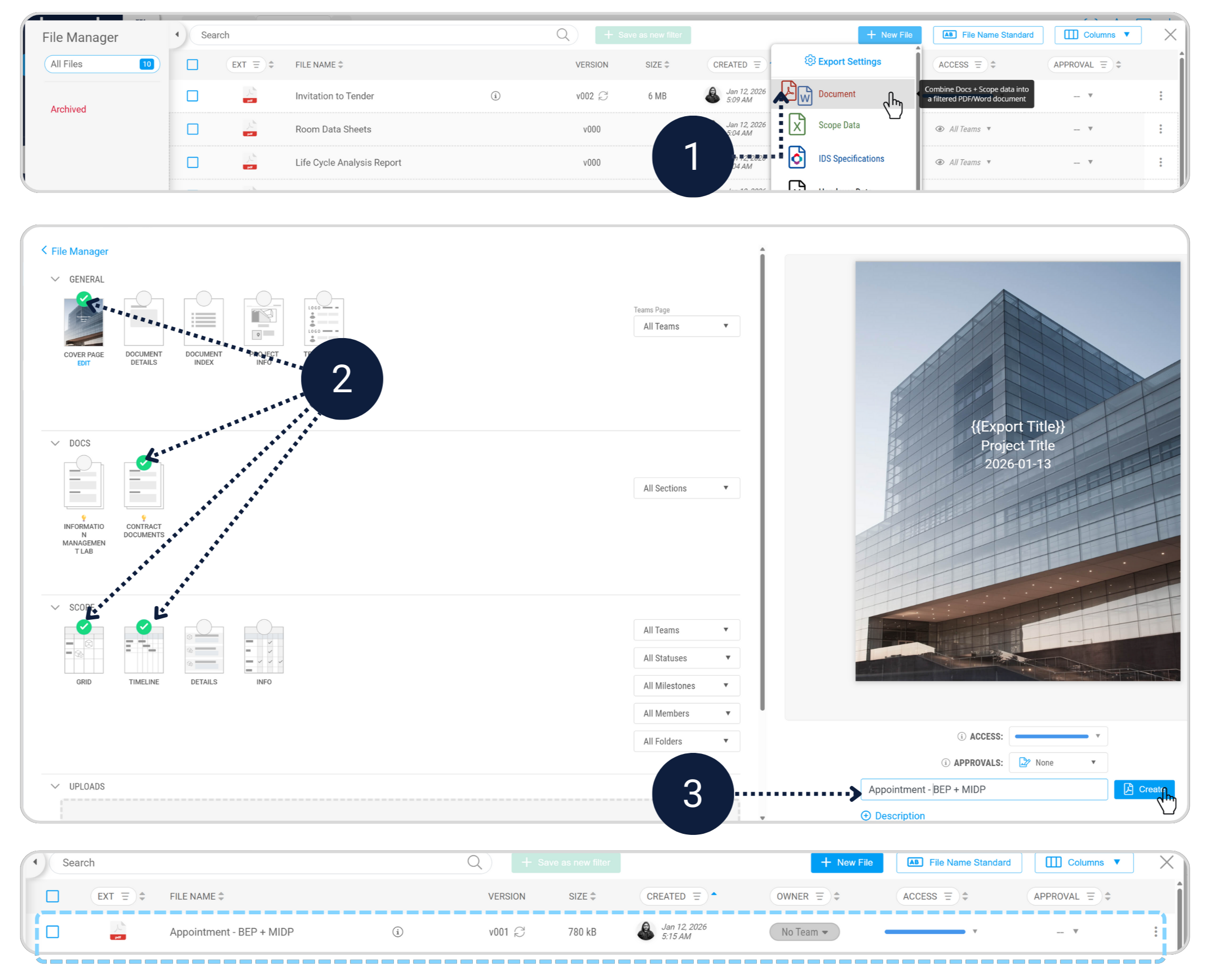Click the search magnifier icon in File Manager
The width and height of the screenshot is (1205, 980).
point(562,35)
